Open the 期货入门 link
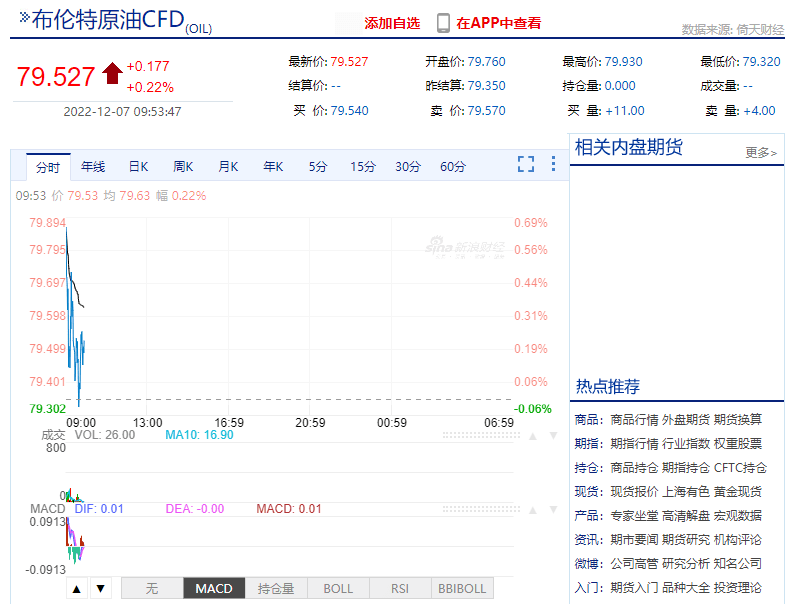Viewport: 797px width, 604px height. coord(634,588)
